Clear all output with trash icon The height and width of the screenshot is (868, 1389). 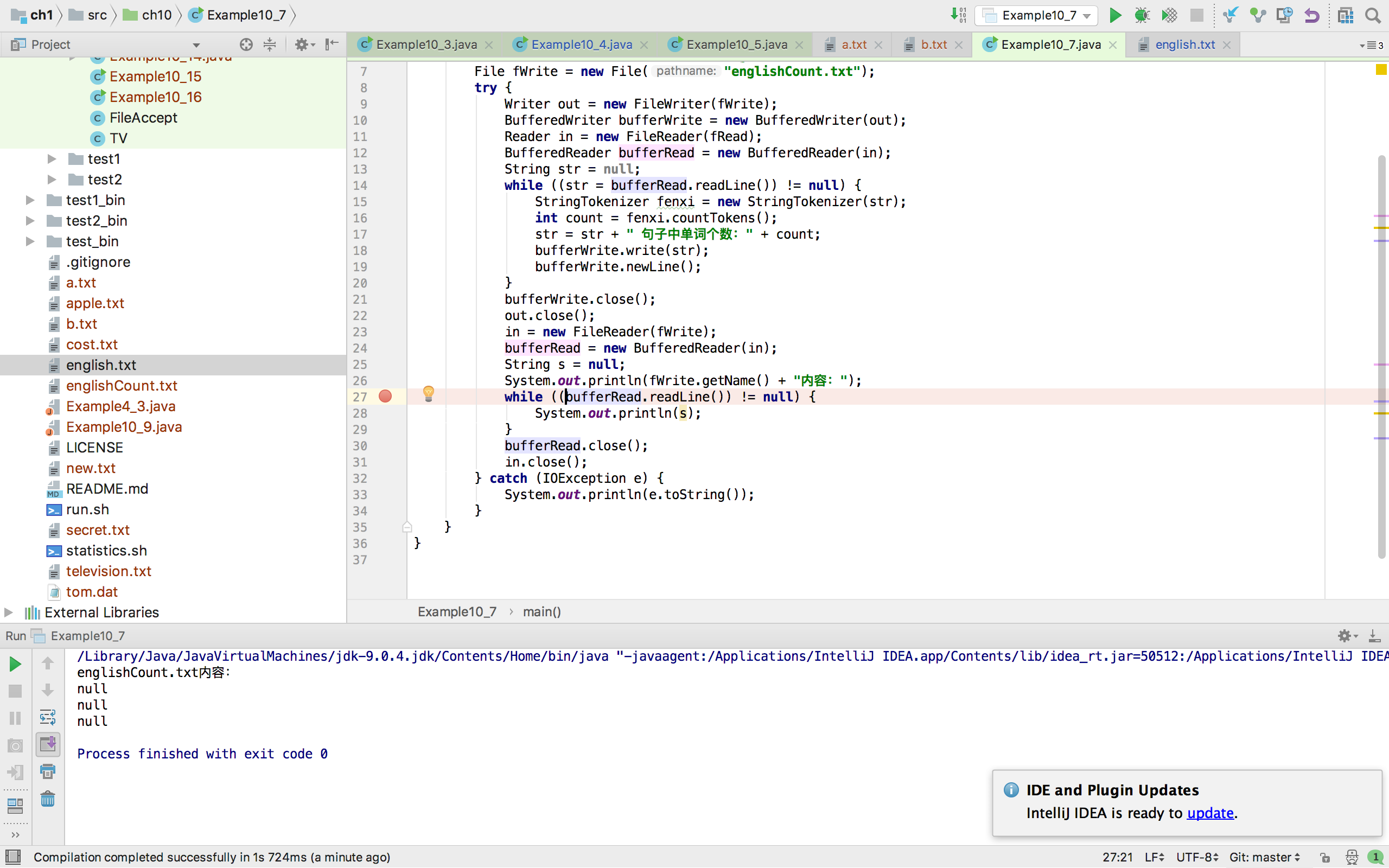(48, 799)
